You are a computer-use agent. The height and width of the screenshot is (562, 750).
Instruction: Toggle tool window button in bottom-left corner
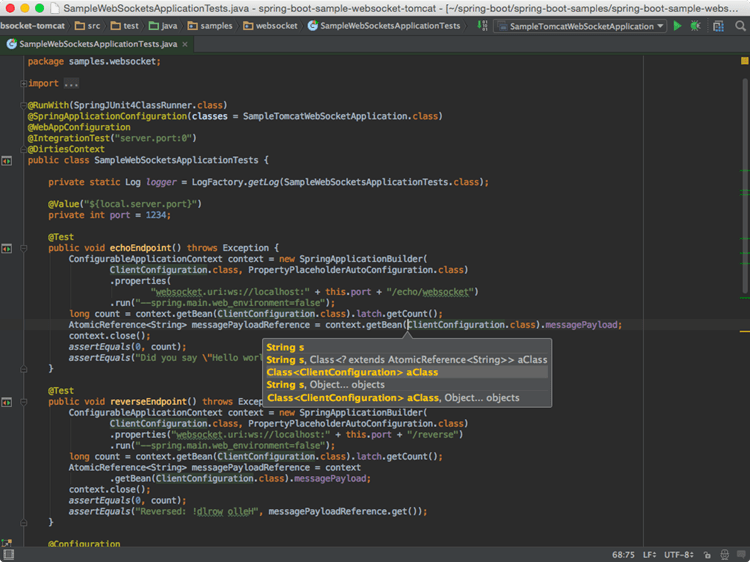pos(9,554)
